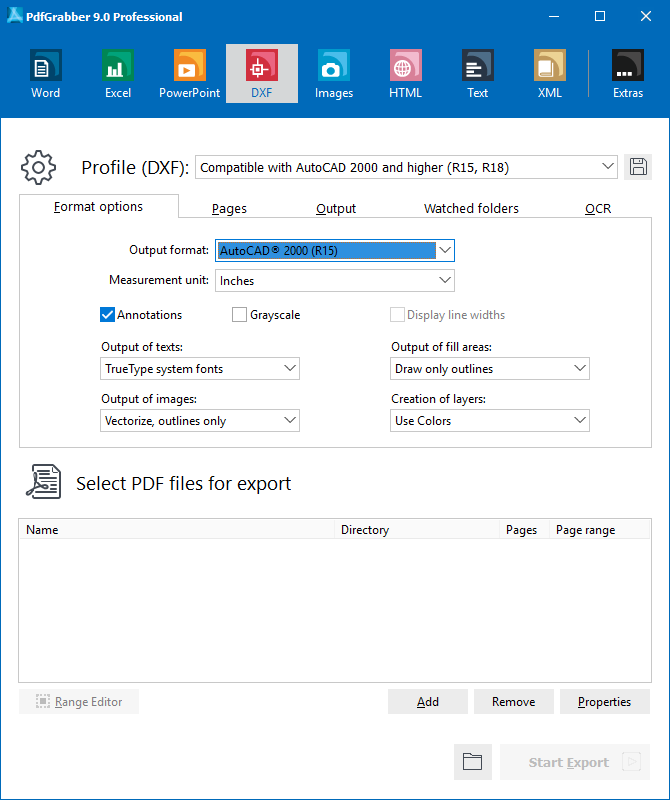Click the Select PDF files document icon

tap(44, 482)
